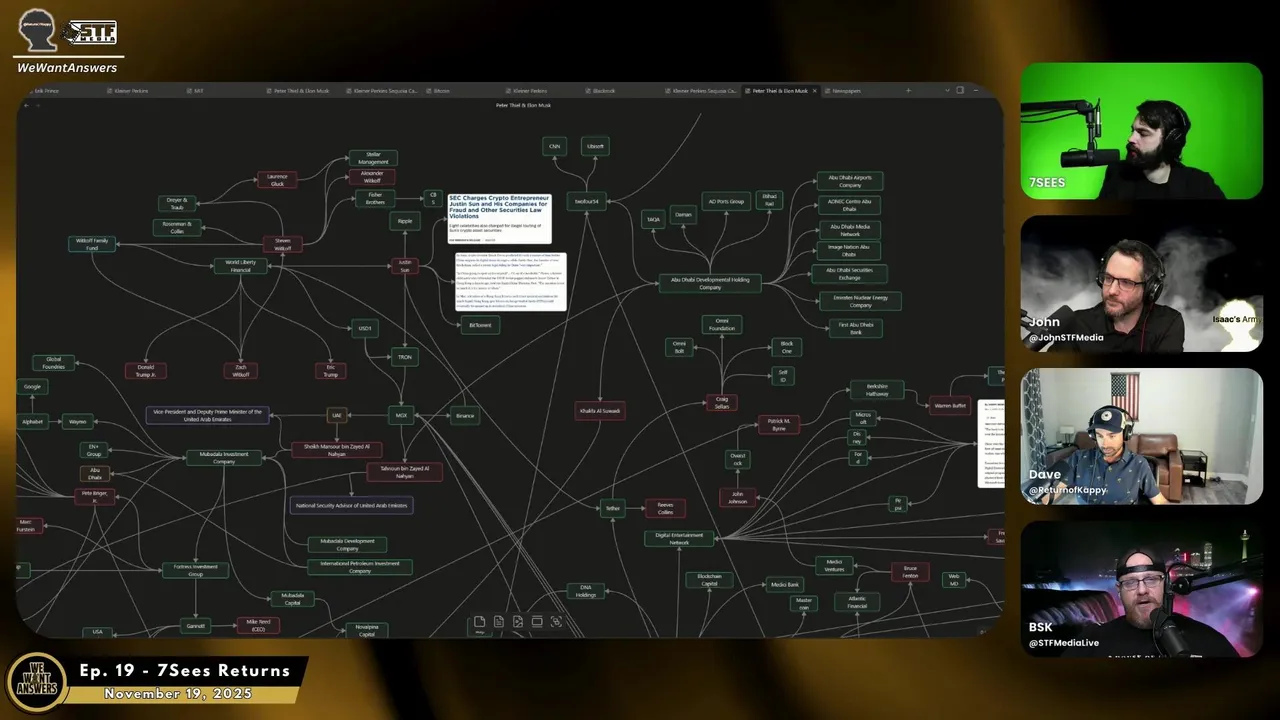Select the Bruce Fenton node
Image resolution: width=1280 pixels, height=720 pixels.
coord(910,572)
